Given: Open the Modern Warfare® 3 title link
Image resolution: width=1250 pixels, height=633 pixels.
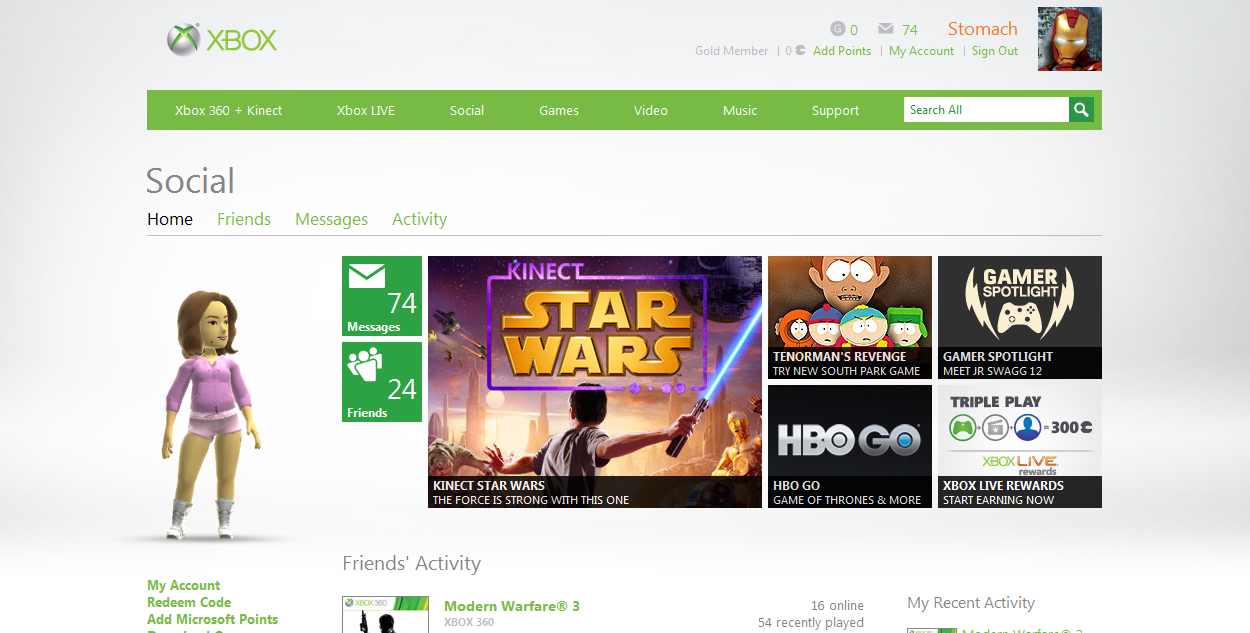Looking at the screenshot, I should coord(512,606).
